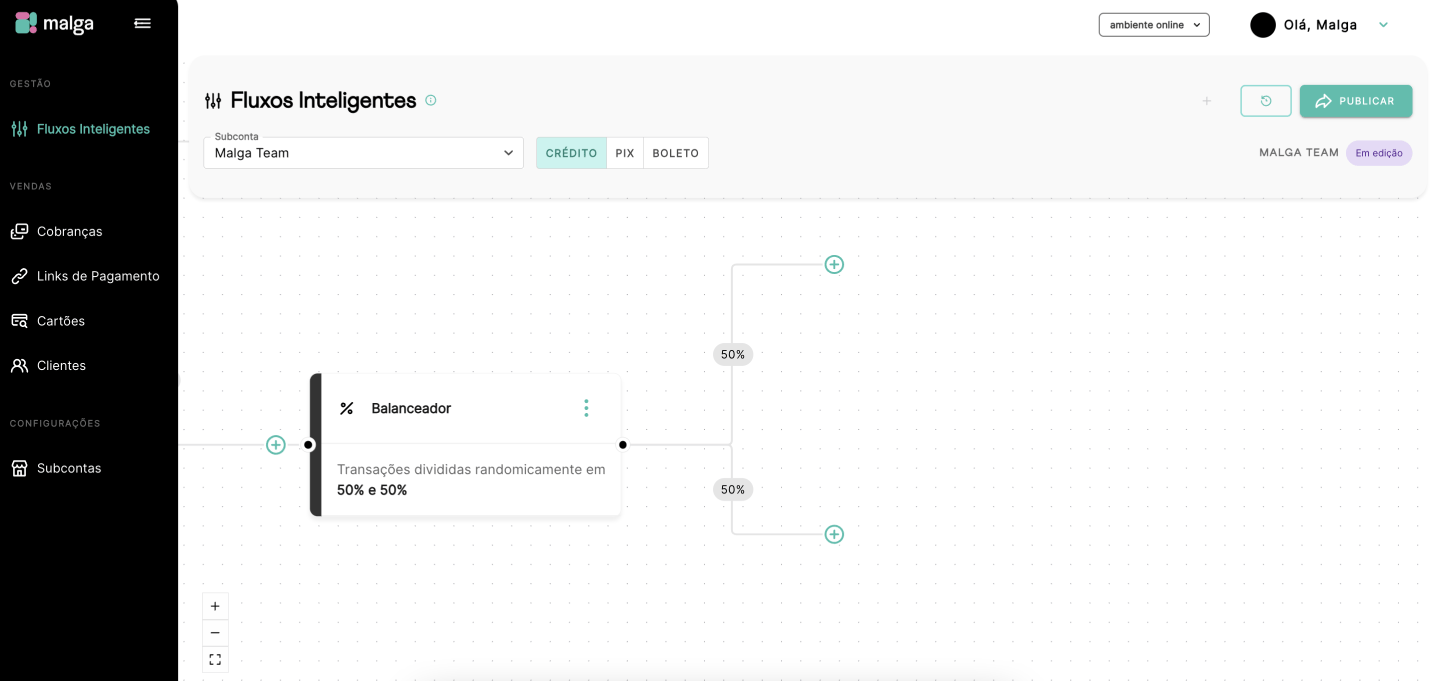Add a node on the lower 50% branch

tap(834, 534)
